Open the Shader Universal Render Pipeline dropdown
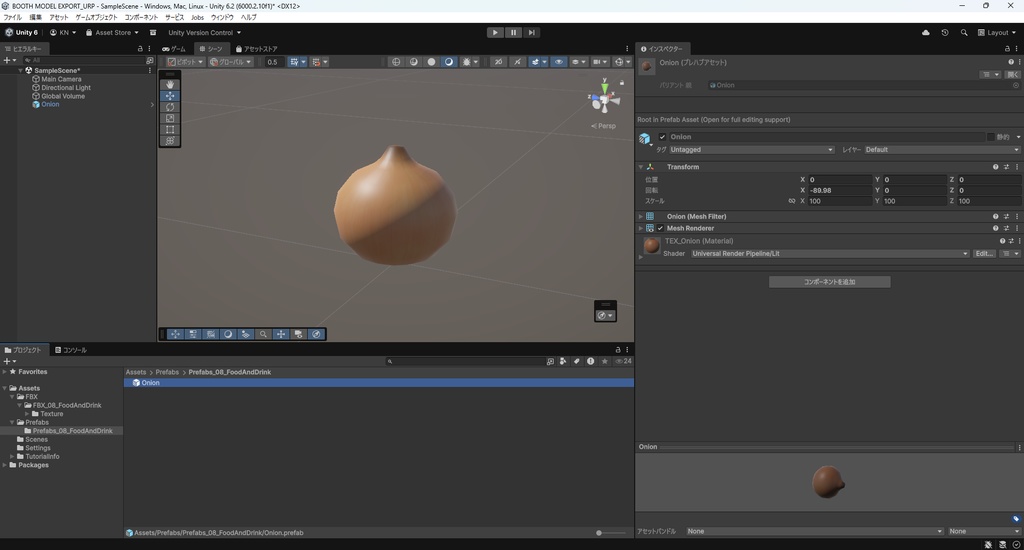The image size is (1024, 550). tap(829, 253)
